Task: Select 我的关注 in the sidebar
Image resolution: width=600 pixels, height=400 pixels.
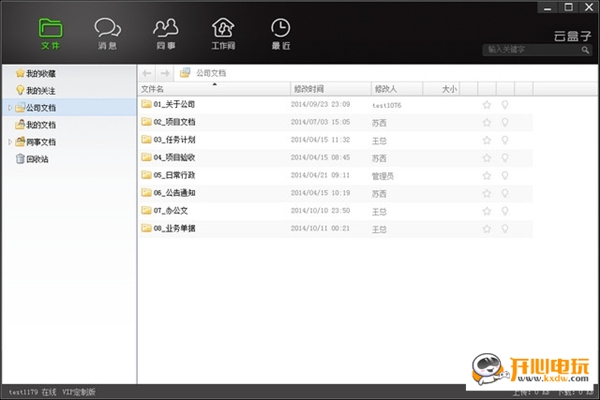Action: click(41, 91)
